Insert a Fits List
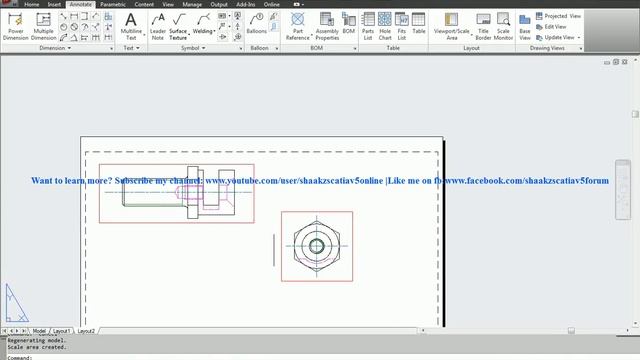 [x=402, y=26]
